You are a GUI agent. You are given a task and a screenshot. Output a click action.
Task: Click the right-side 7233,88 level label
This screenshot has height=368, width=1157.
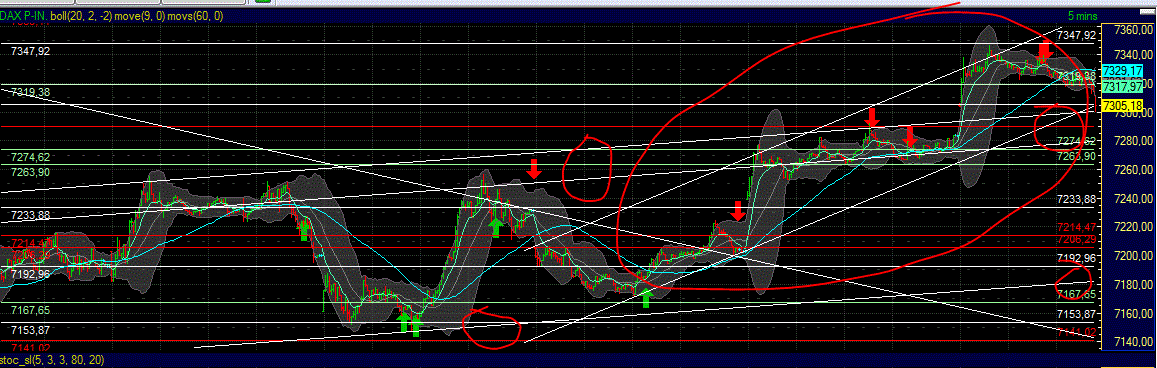(1077, 199)
